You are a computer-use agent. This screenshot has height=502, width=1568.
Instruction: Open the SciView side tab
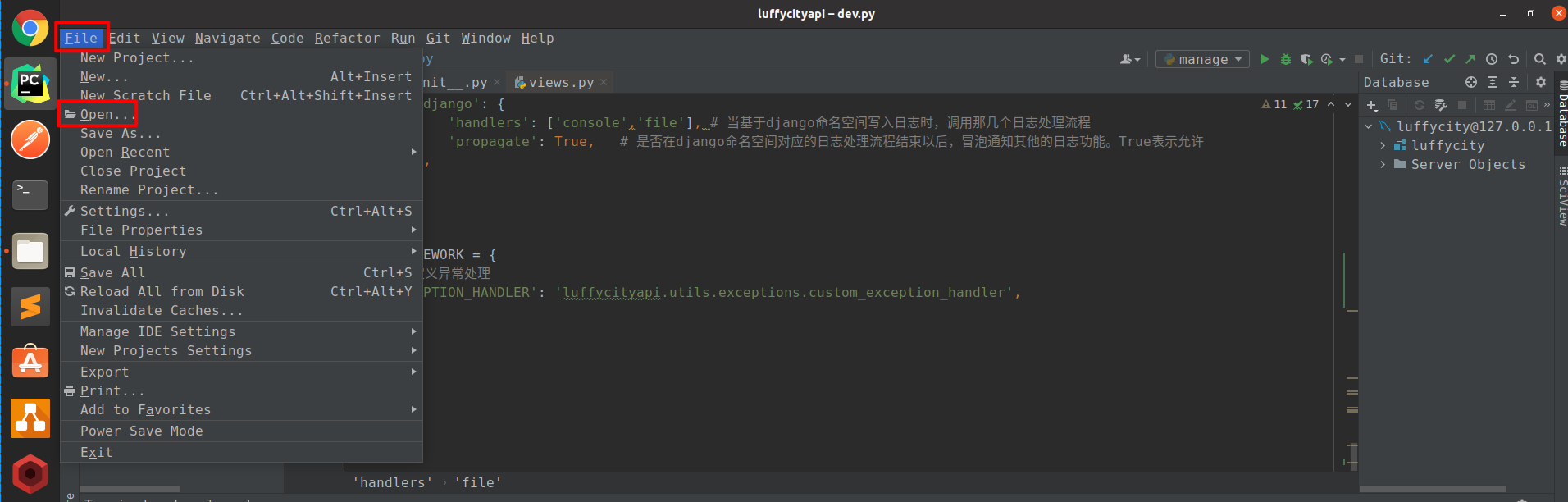coord(1562,195)
